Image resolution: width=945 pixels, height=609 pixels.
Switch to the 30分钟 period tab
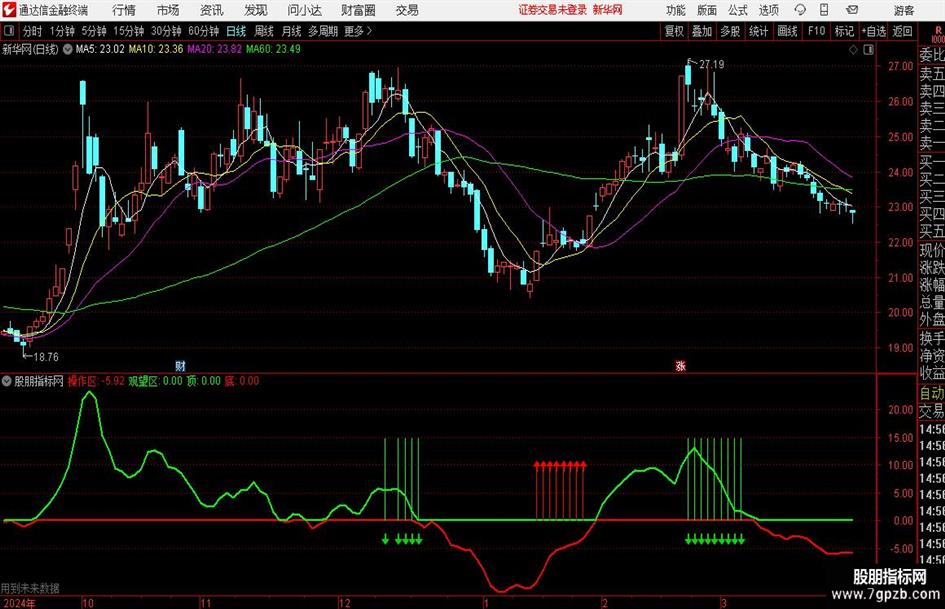click(x=166, y=31)
